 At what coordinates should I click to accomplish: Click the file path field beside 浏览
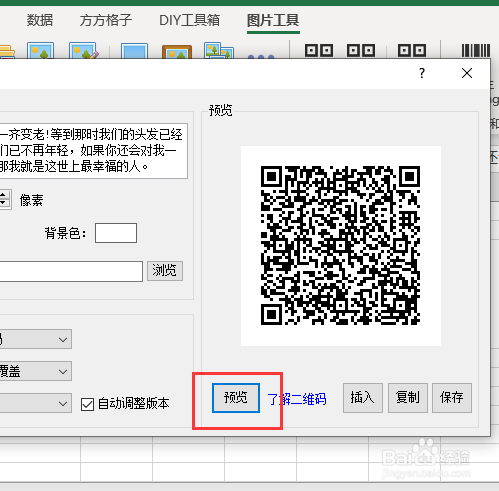click(71, 271)
